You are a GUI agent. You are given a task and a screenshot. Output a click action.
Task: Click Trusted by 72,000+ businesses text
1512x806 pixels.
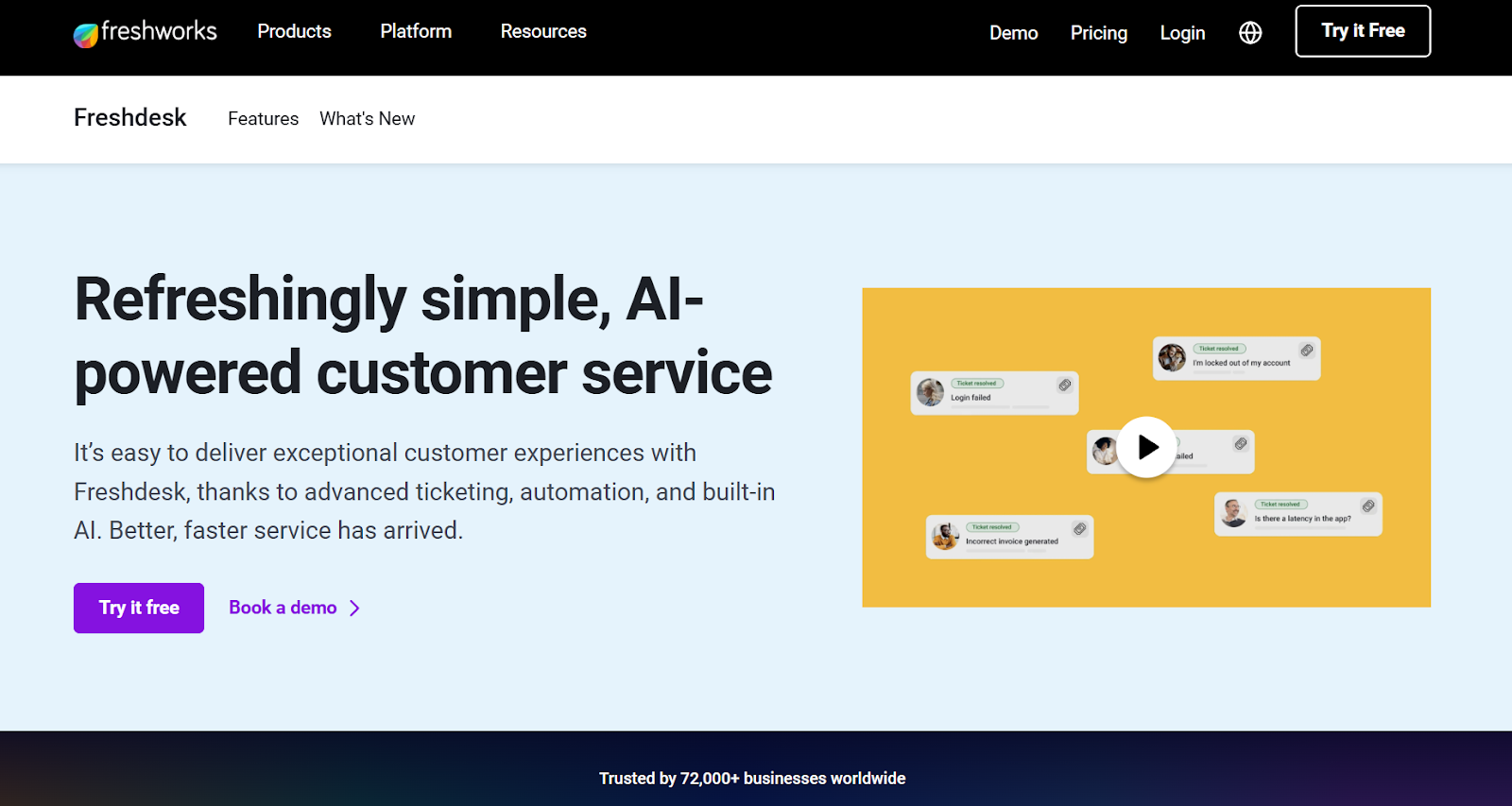(x=752, y=779)
